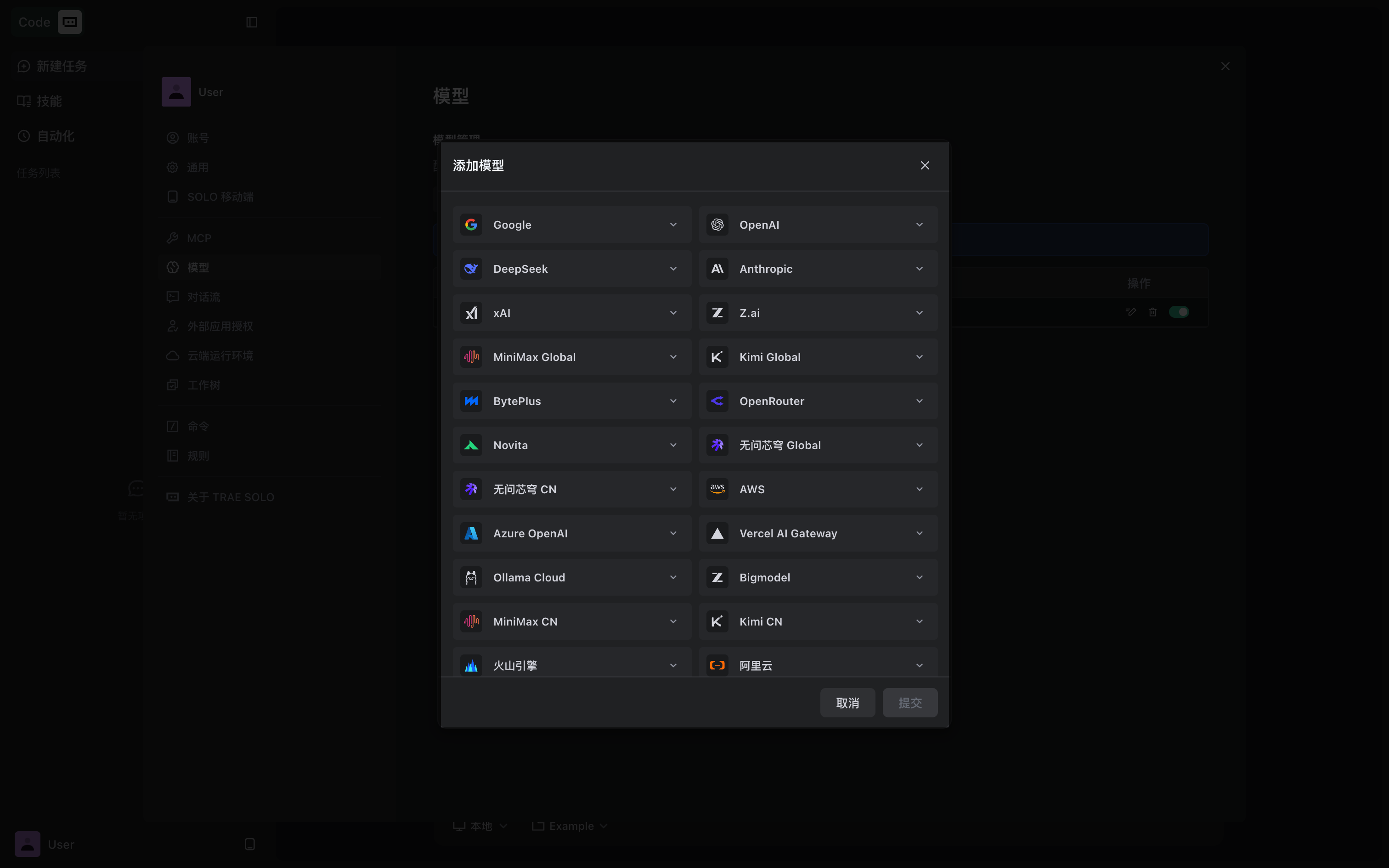1389x868 pixels.
Task: Expand the 阿里云 provider chevron
Action: [x=920, y=666]
